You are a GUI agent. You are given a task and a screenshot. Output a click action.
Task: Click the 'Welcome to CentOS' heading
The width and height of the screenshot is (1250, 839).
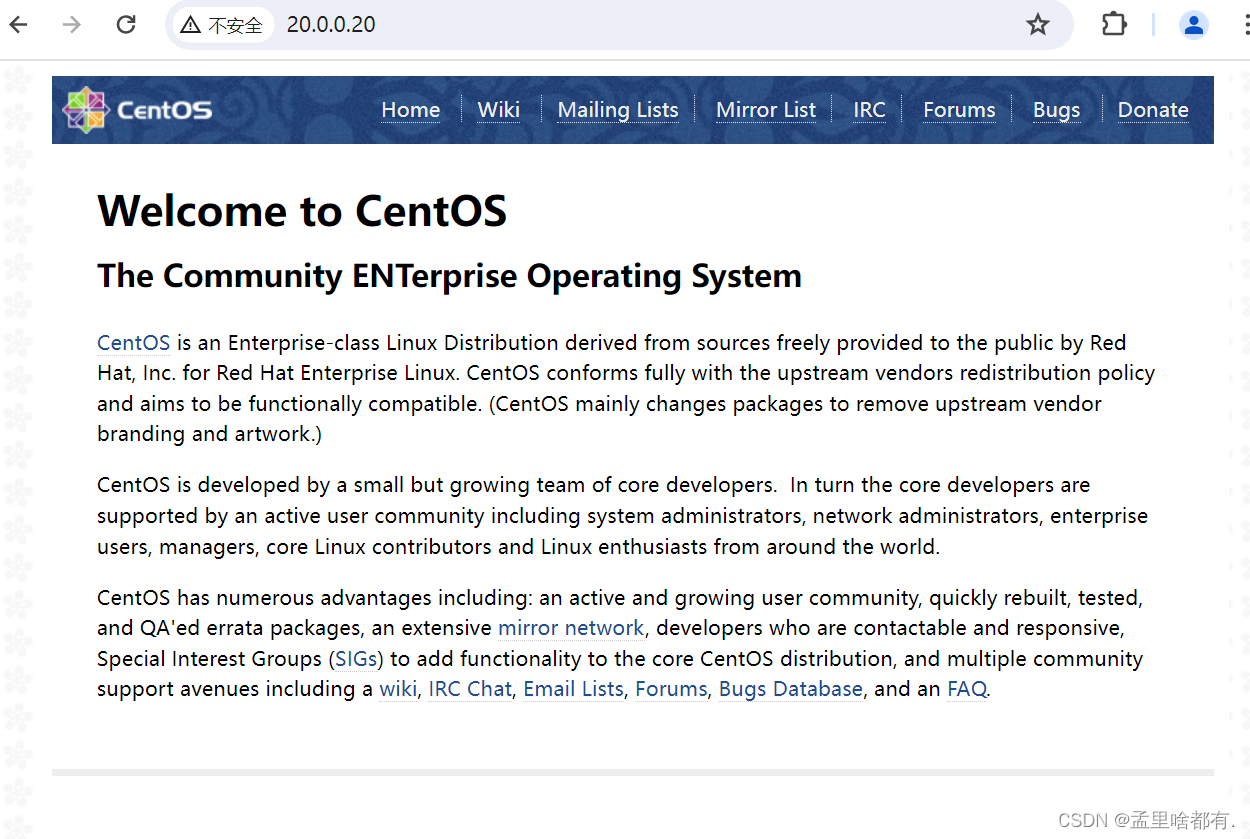pyautogui.click(x=302, y=211)
